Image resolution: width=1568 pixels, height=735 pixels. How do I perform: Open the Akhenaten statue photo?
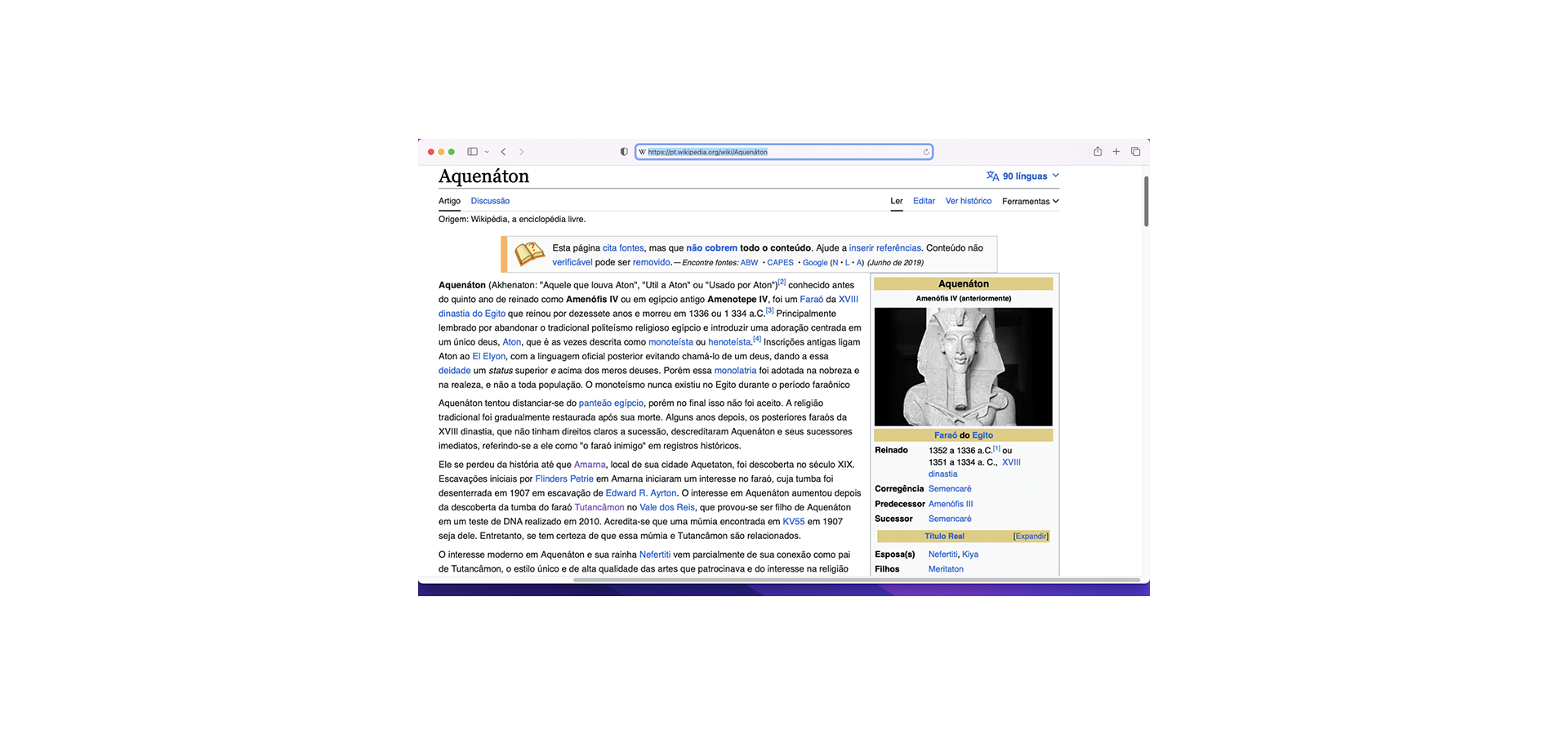[x=964, y=367]
